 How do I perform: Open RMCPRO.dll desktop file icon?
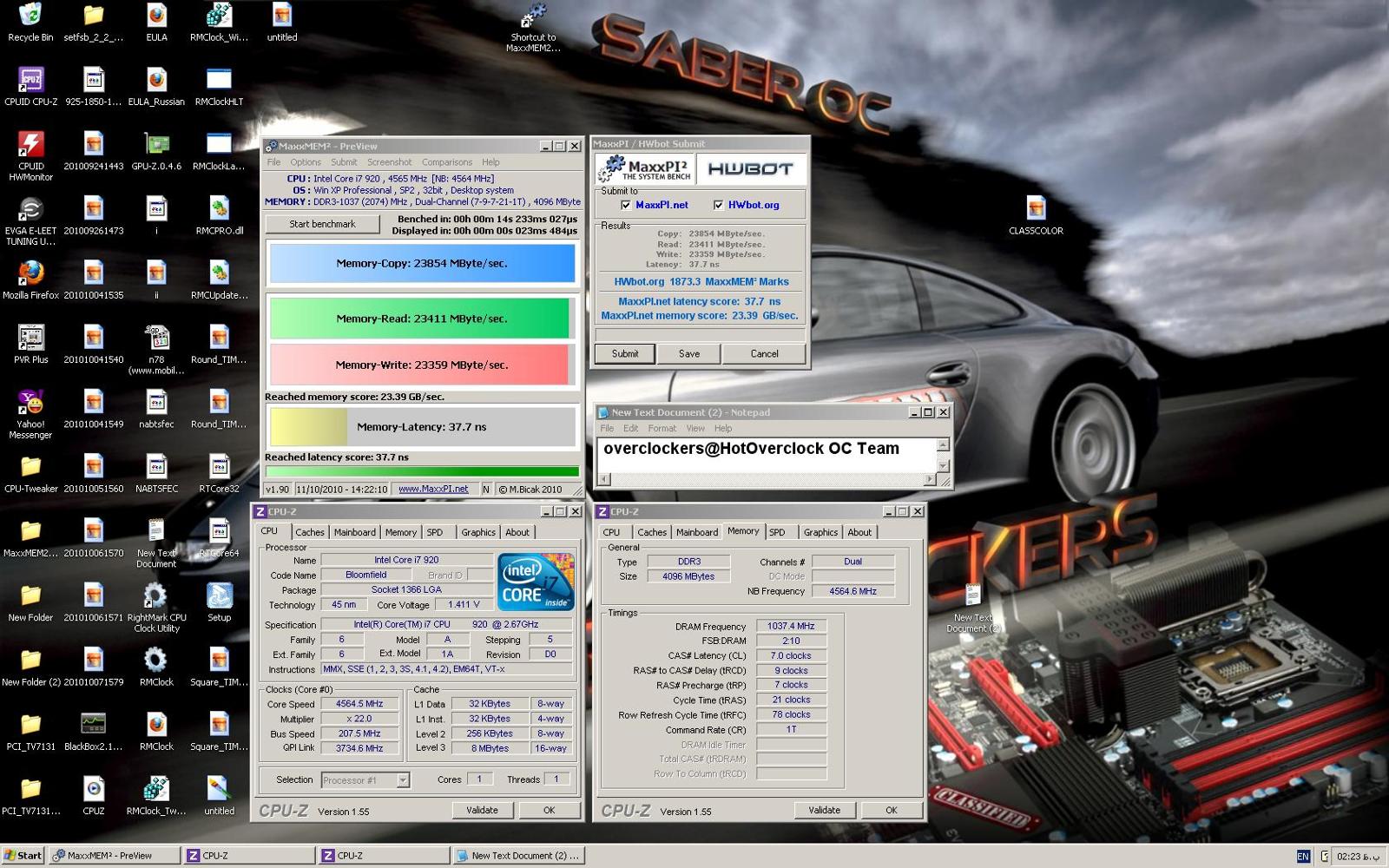219,215
